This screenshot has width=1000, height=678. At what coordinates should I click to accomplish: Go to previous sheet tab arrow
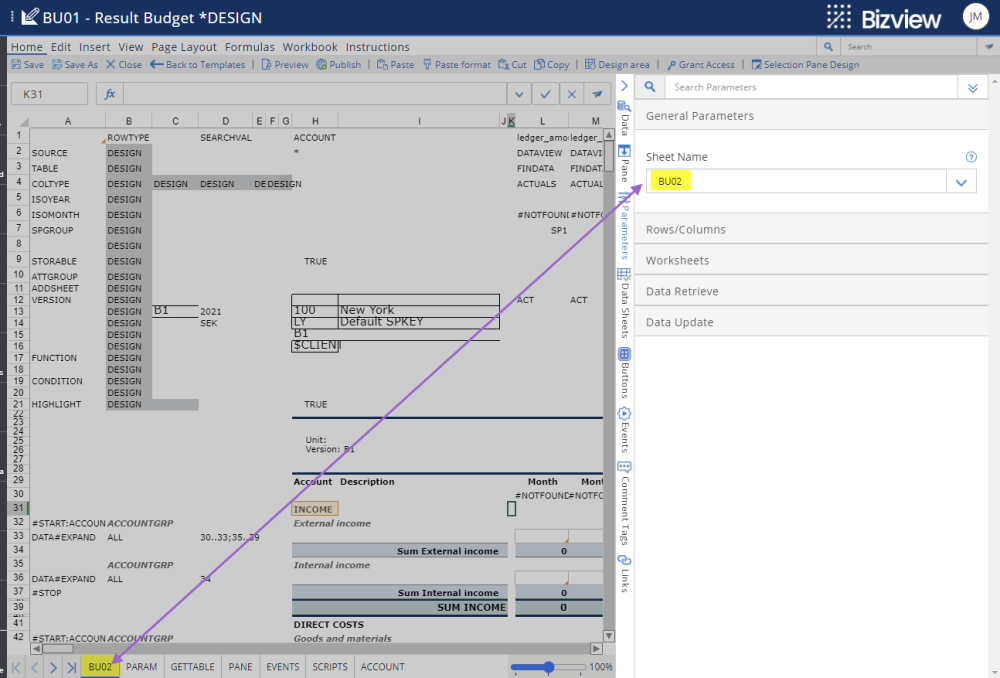[35, 668]
